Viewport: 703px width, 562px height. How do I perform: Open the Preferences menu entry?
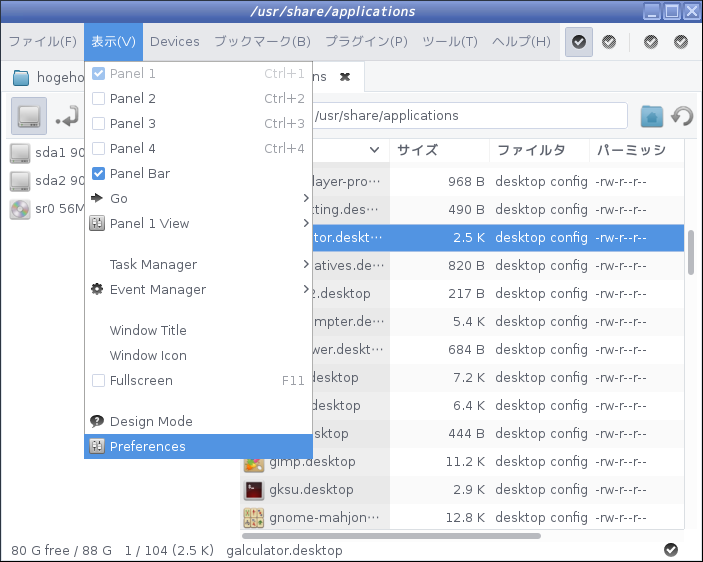point(198,446)
